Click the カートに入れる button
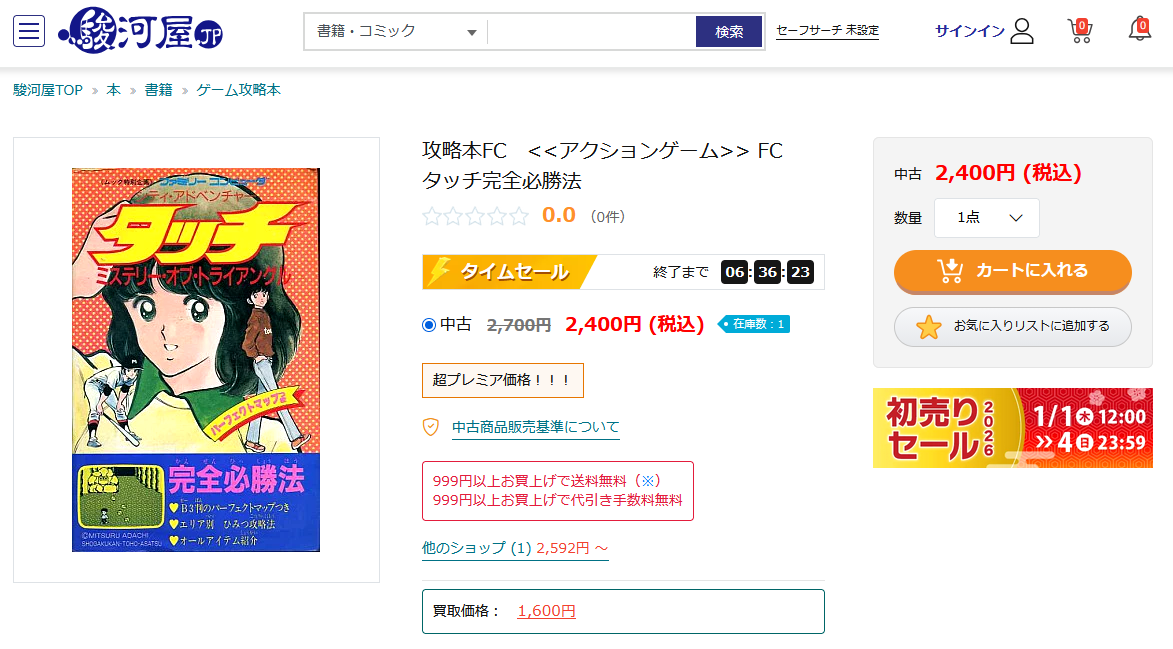Image resolution: width=1173 pixels, height=649 pixels. 1012,271
